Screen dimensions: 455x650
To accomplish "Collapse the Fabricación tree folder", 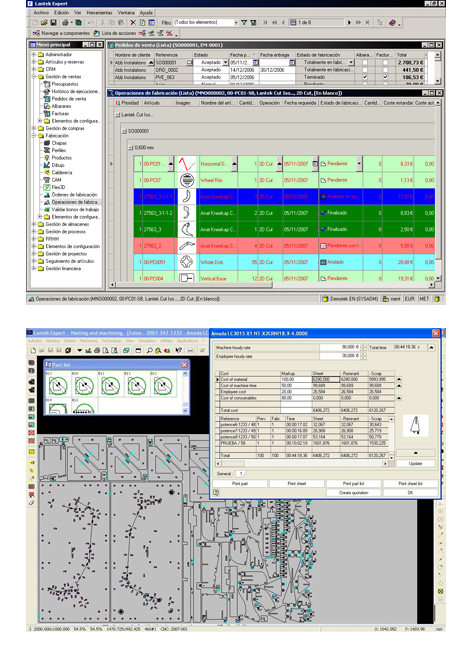I will click(x=34, y=136).
